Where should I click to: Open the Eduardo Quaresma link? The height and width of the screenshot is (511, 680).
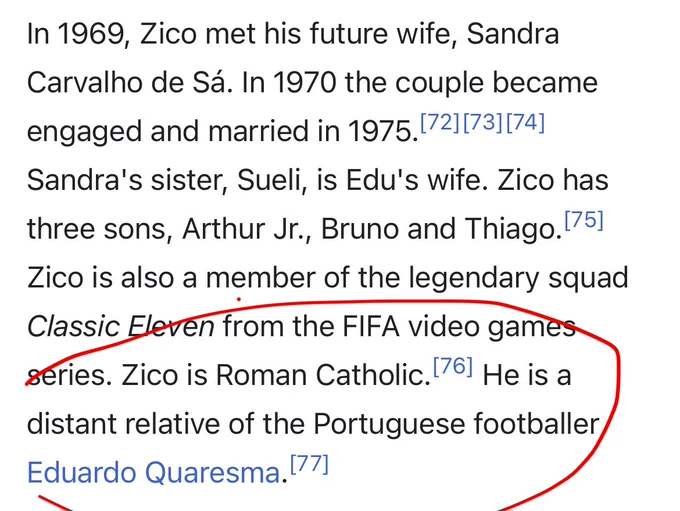(x=154, y=472)
